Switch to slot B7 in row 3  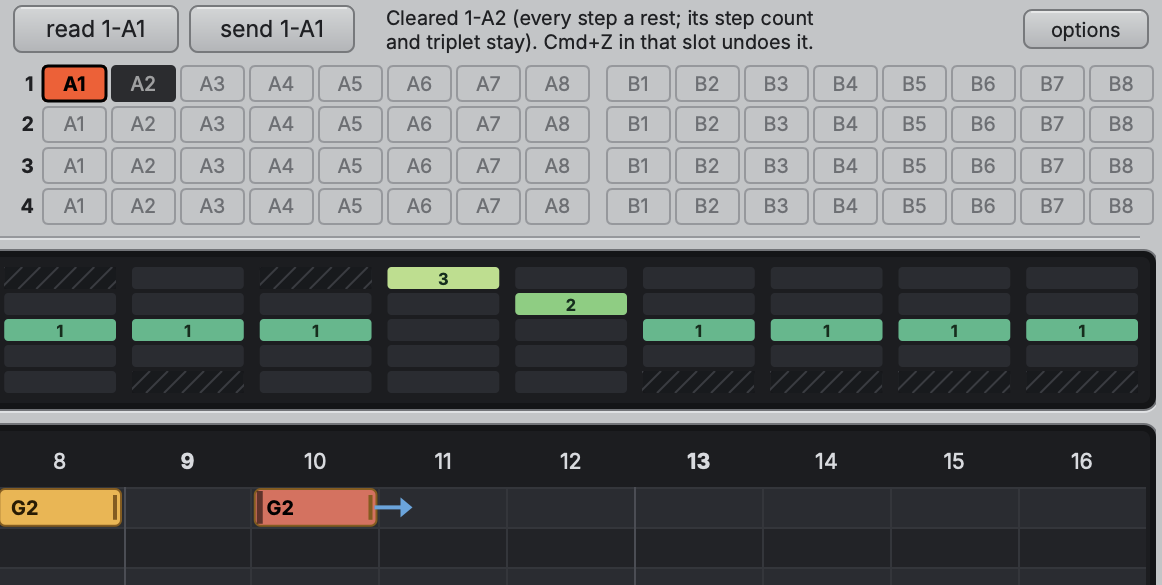[x=1052, y=165]
